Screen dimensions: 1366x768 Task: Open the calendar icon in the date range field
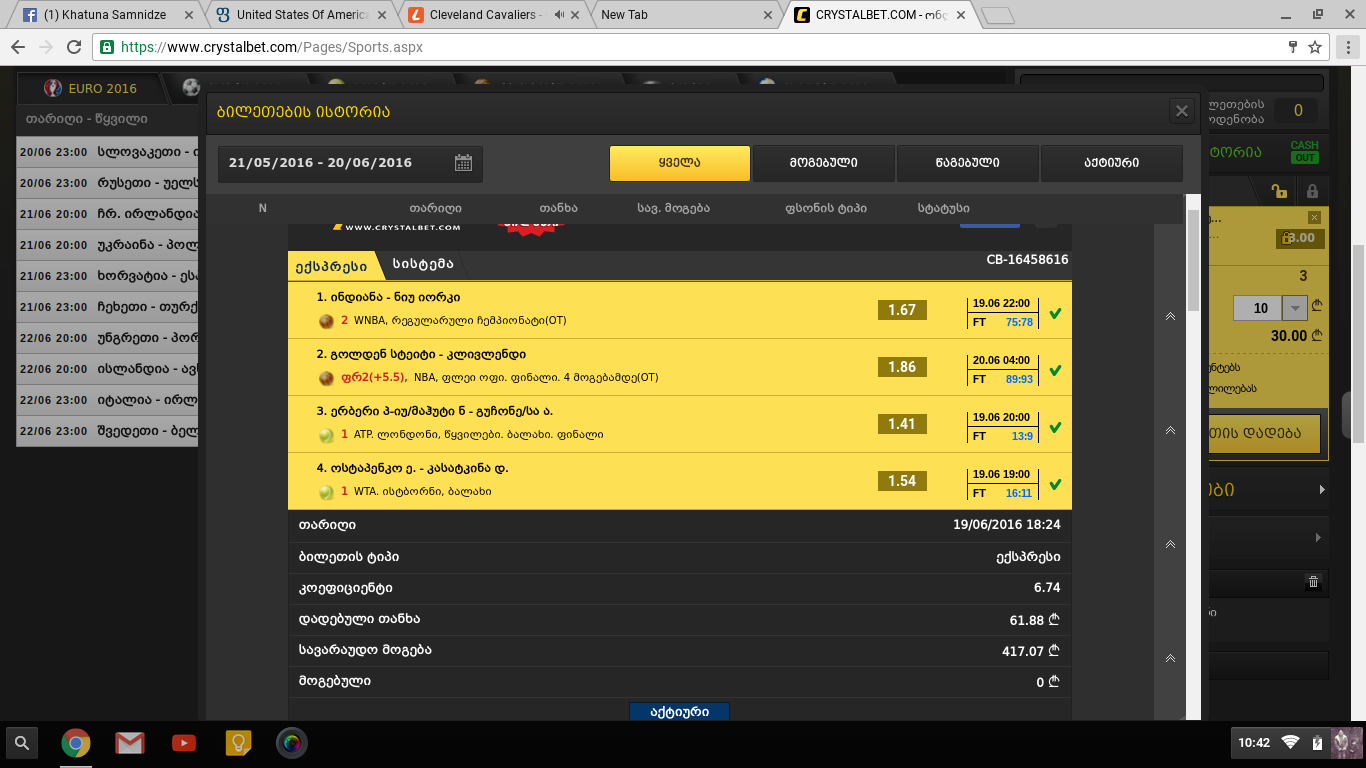[463, 163]
